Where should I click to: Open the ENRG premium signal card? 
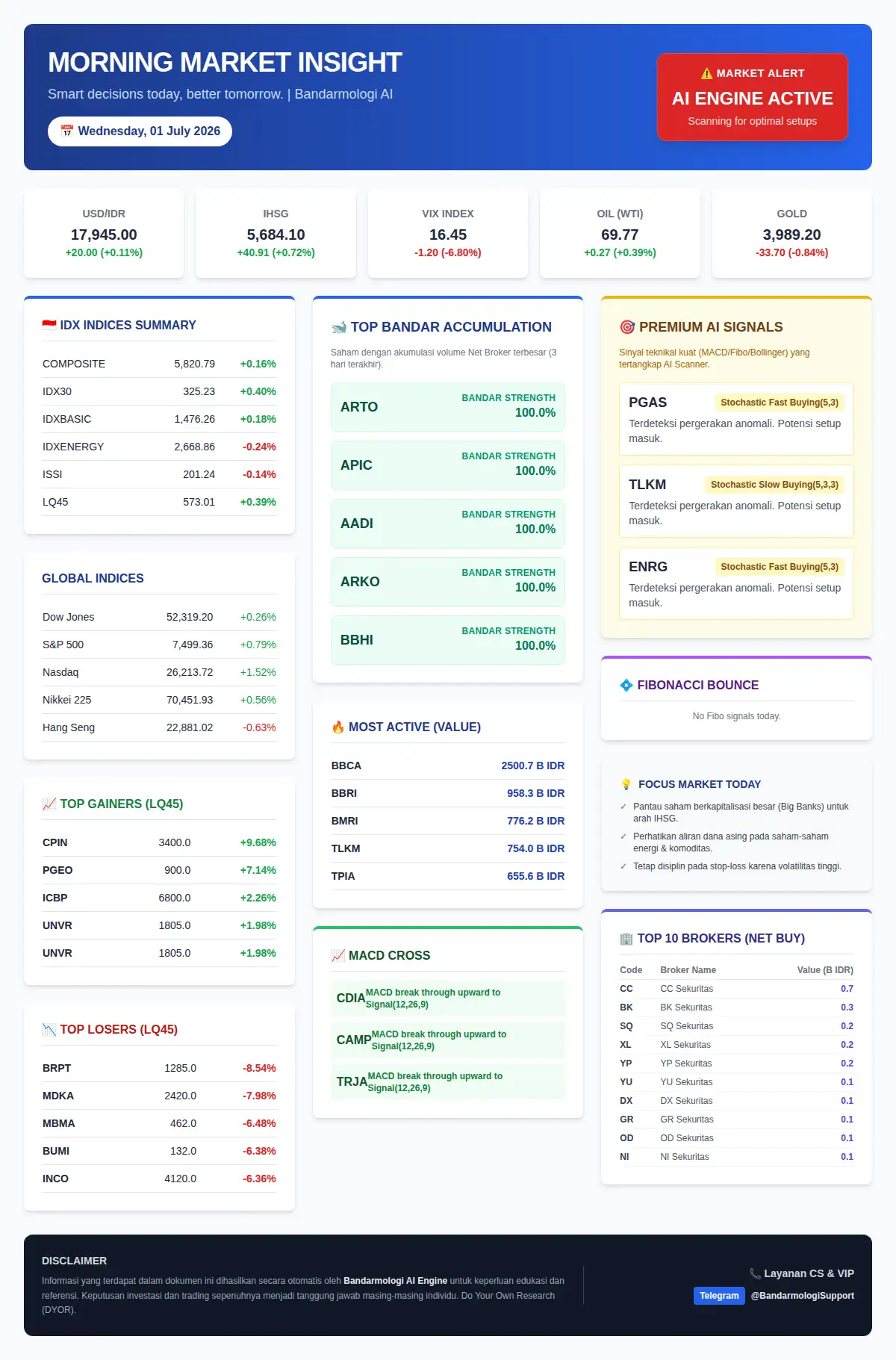coord(736,583)
